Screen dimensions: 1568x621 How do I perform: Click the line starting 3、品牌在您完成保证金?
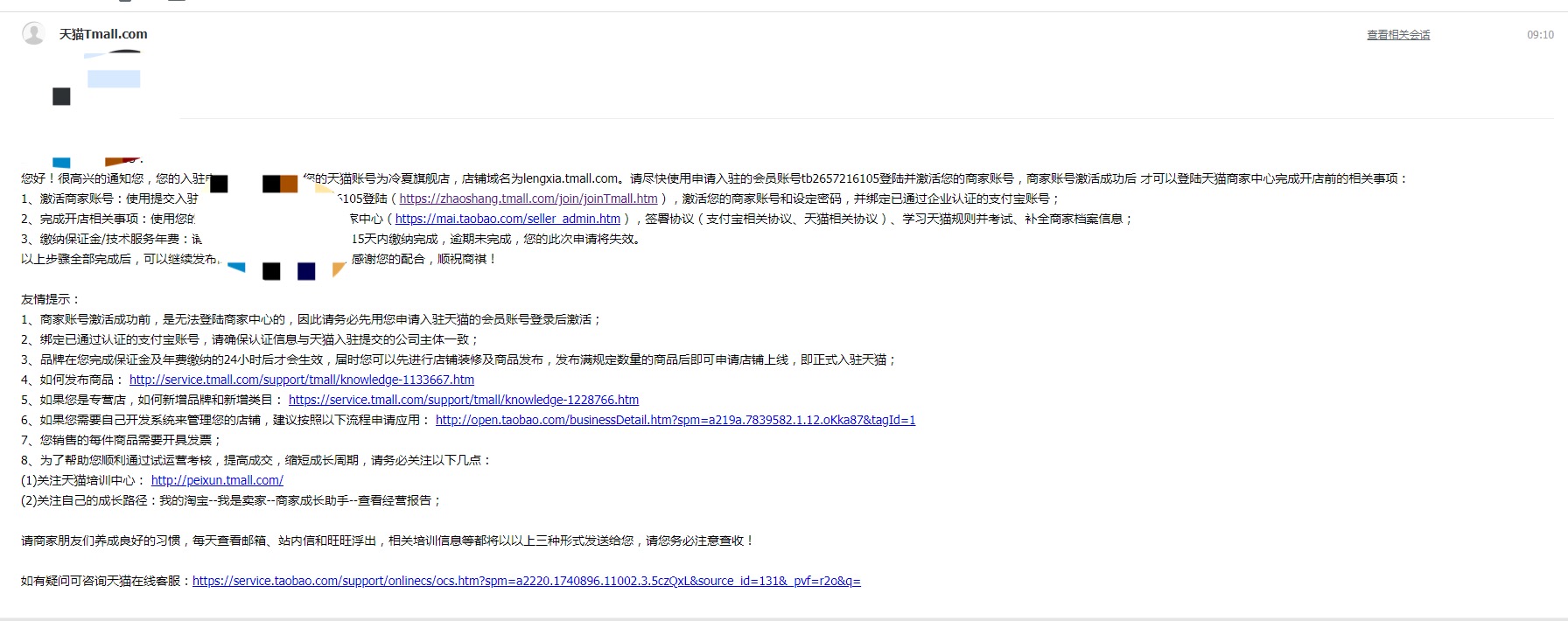pos(459,359)
